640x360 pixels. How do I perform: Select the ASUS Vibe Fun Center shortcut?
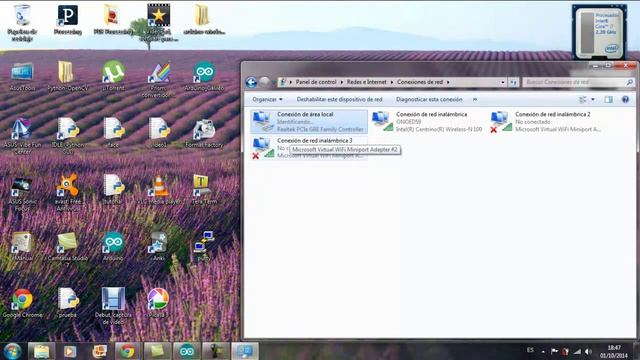pos(22,136)
